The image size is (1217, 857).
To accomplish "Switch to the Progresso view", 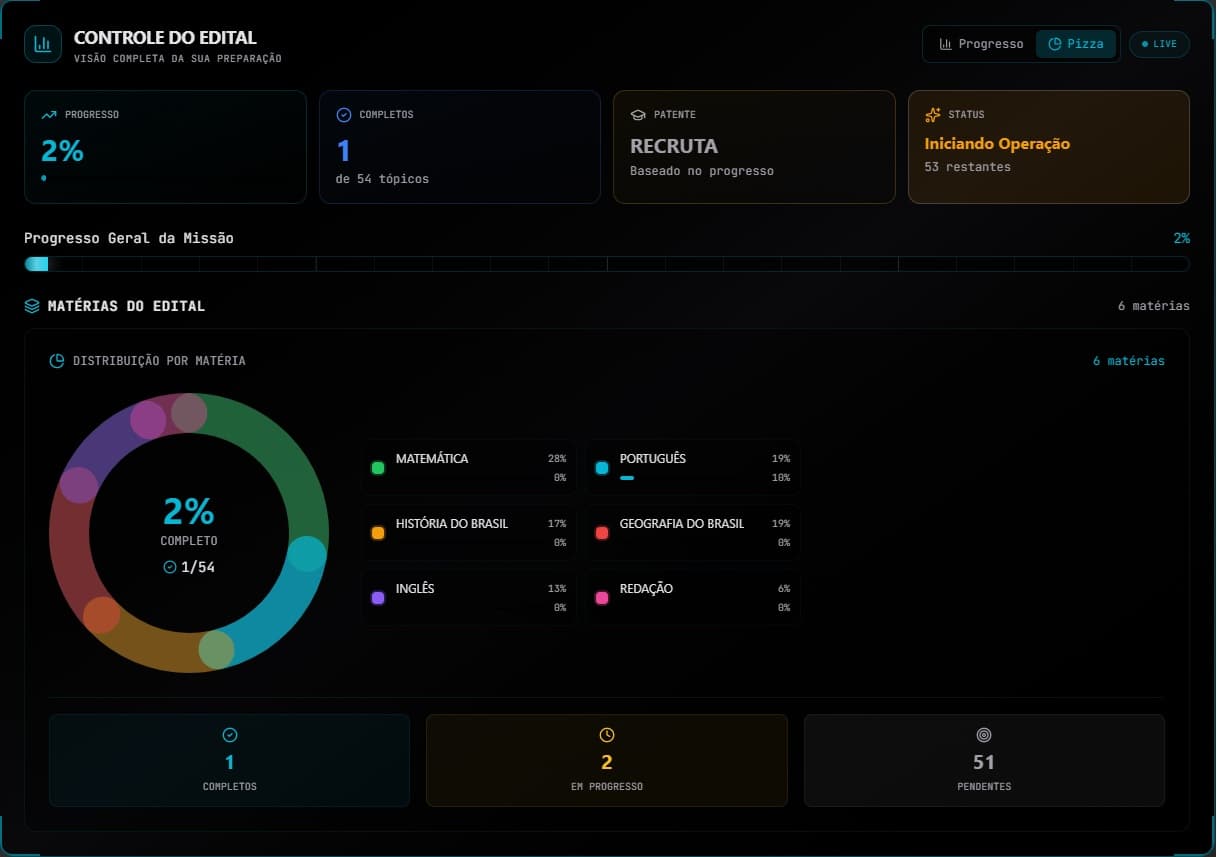I will (981, 44).
